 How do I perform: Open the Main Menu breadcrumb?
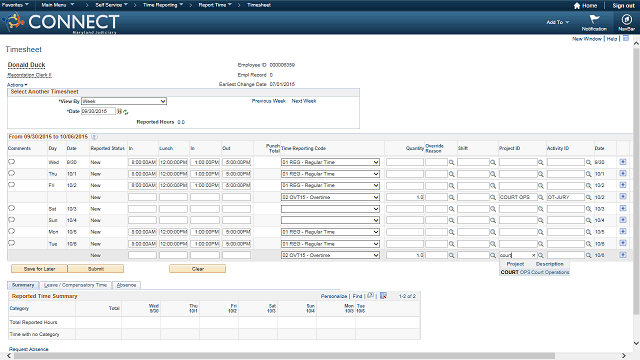click(x=58, y=5)
